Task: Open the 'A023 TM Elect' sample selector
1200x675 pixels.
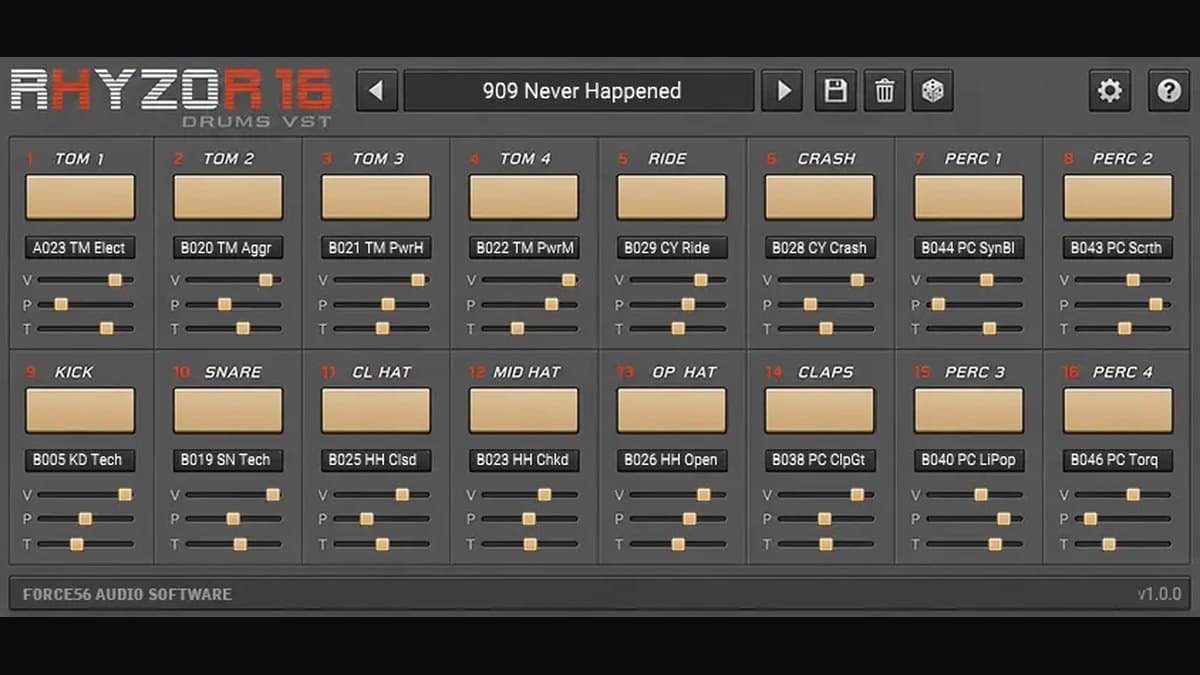Action: pos(80,248)
